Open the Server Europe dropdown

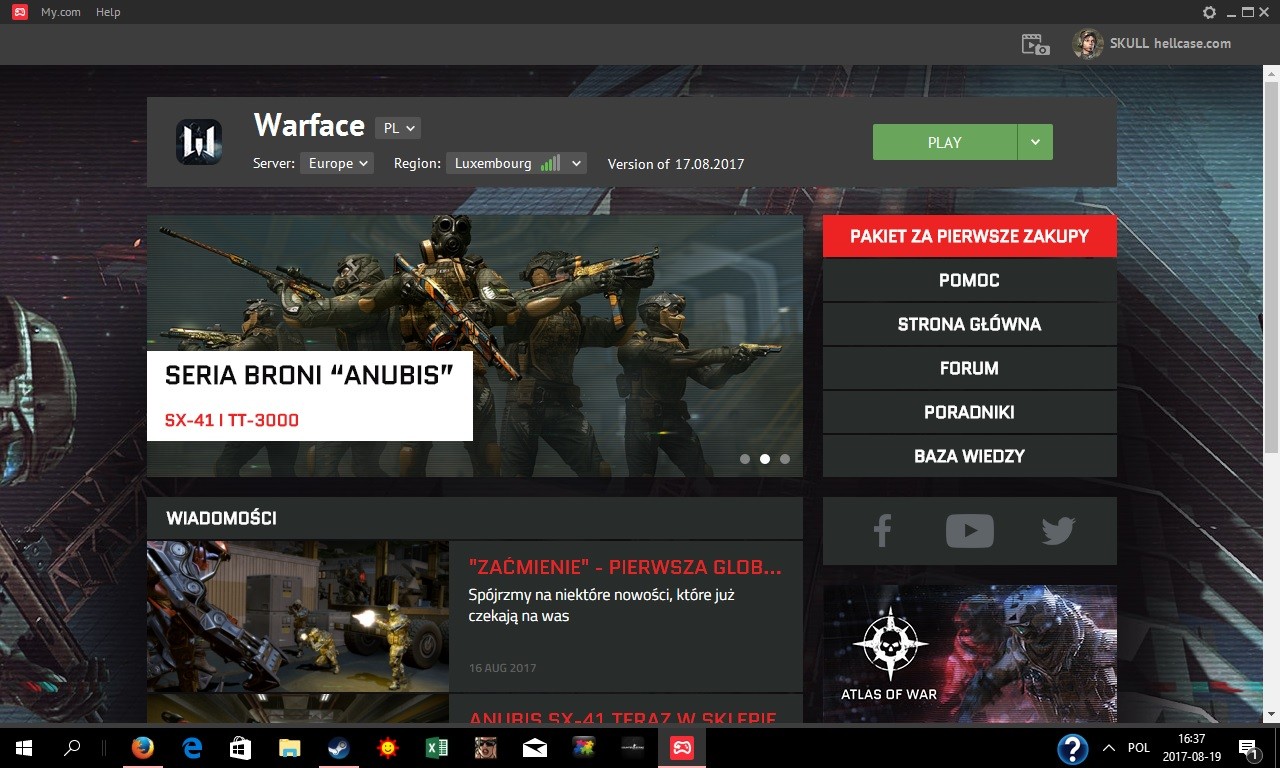pos(337,163)
